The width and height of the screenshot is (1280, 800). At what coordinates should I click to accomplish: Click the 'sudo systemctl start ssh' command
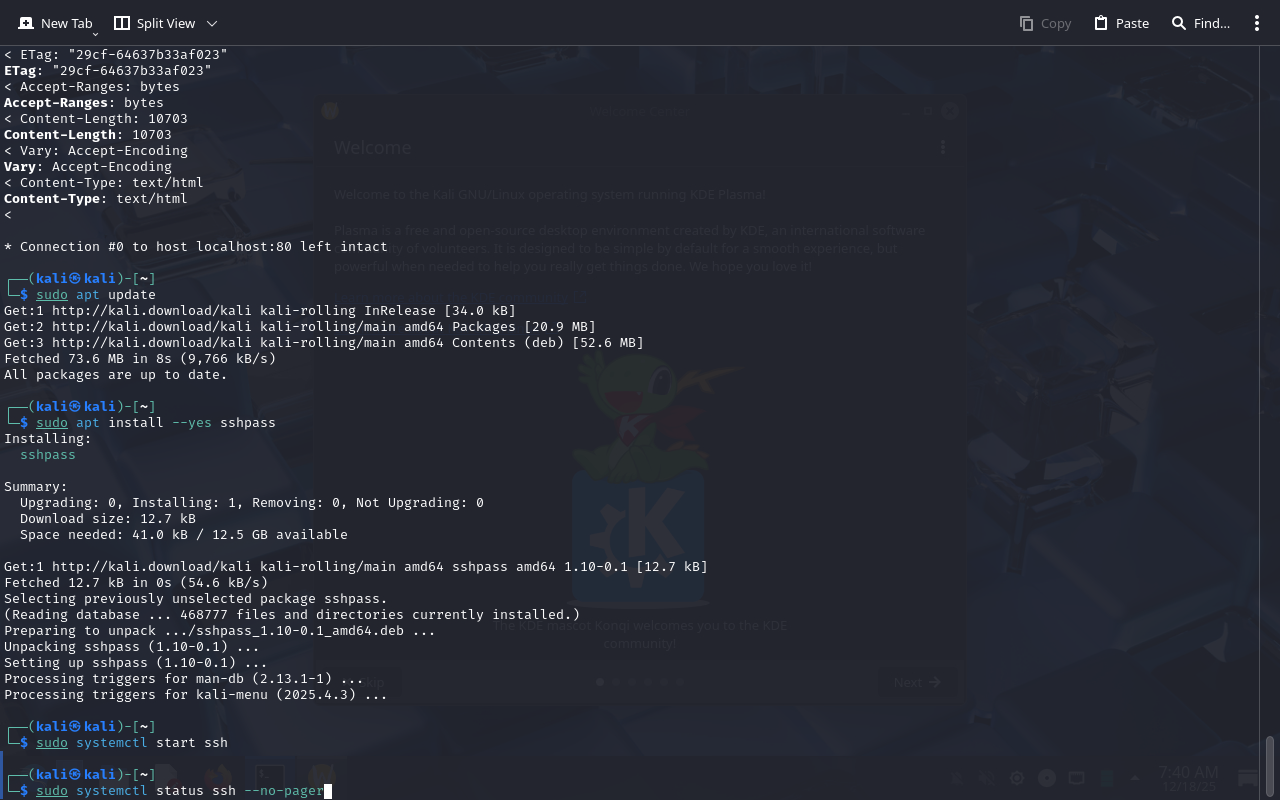[x=132, y=743]
